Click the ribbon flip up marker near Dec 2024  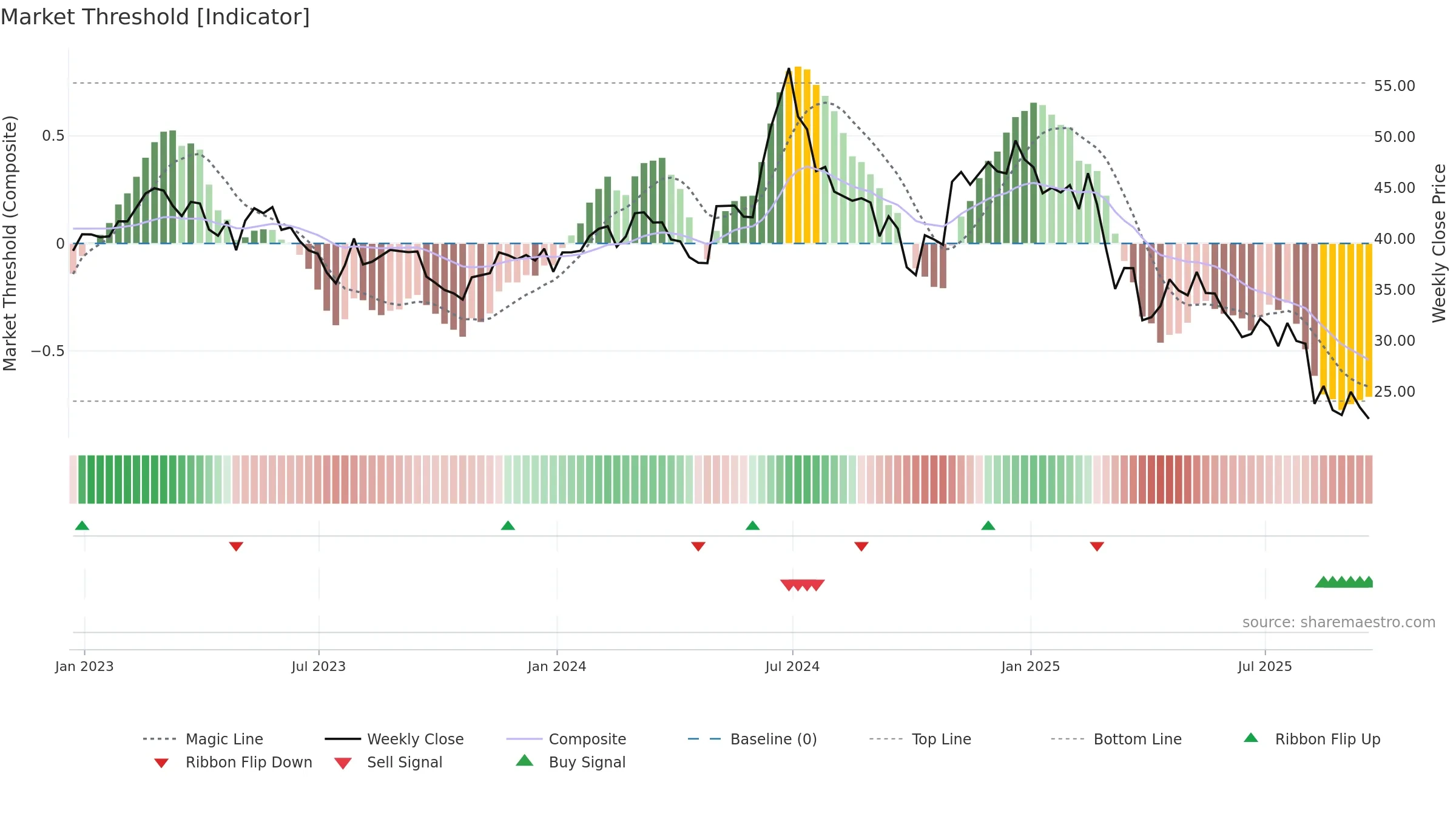[x=988, y=525]
